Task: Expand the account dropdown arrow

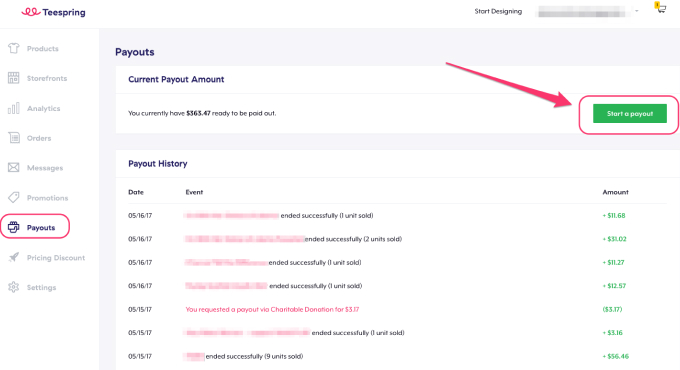Action: (x=637, y=11)
